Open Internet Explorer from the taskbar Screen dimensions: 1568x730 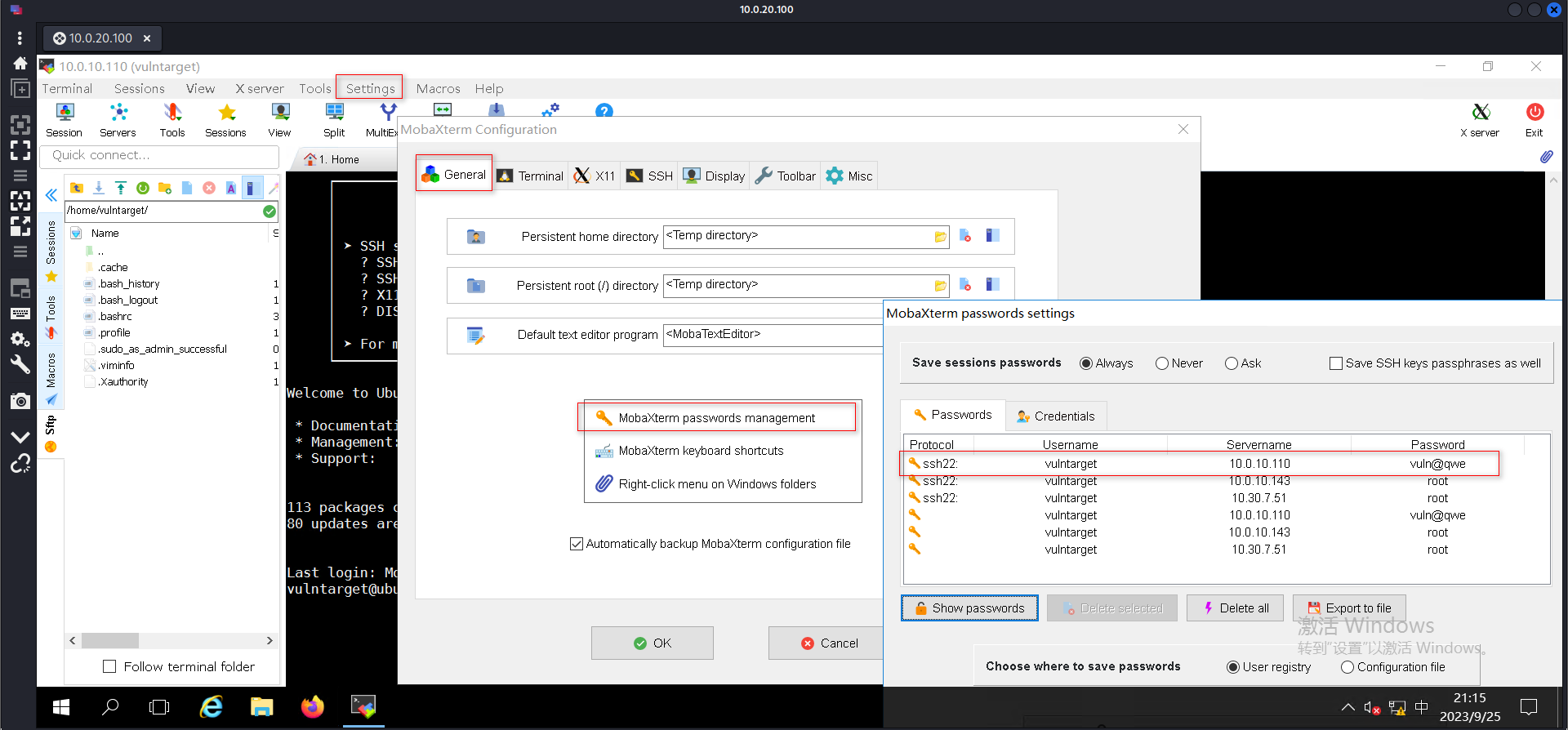coord(212,707)
